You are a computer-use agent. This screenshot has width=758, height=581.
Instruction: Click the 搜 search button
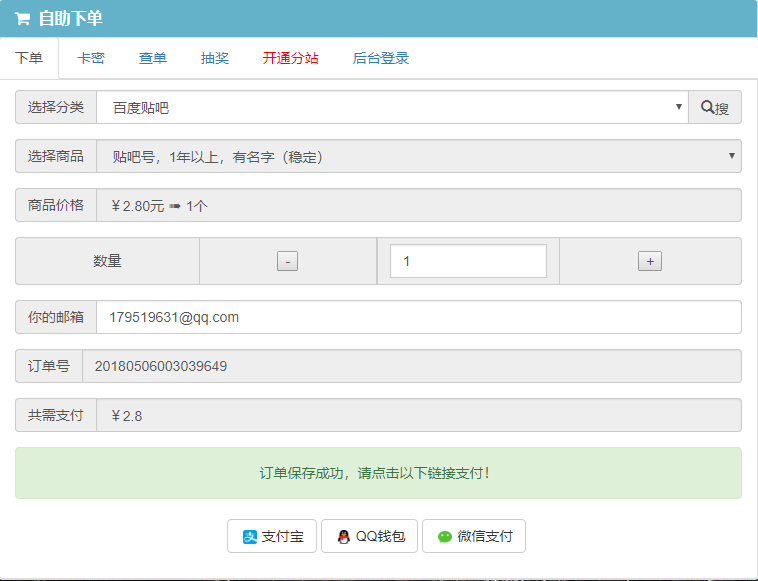point(715,107)
